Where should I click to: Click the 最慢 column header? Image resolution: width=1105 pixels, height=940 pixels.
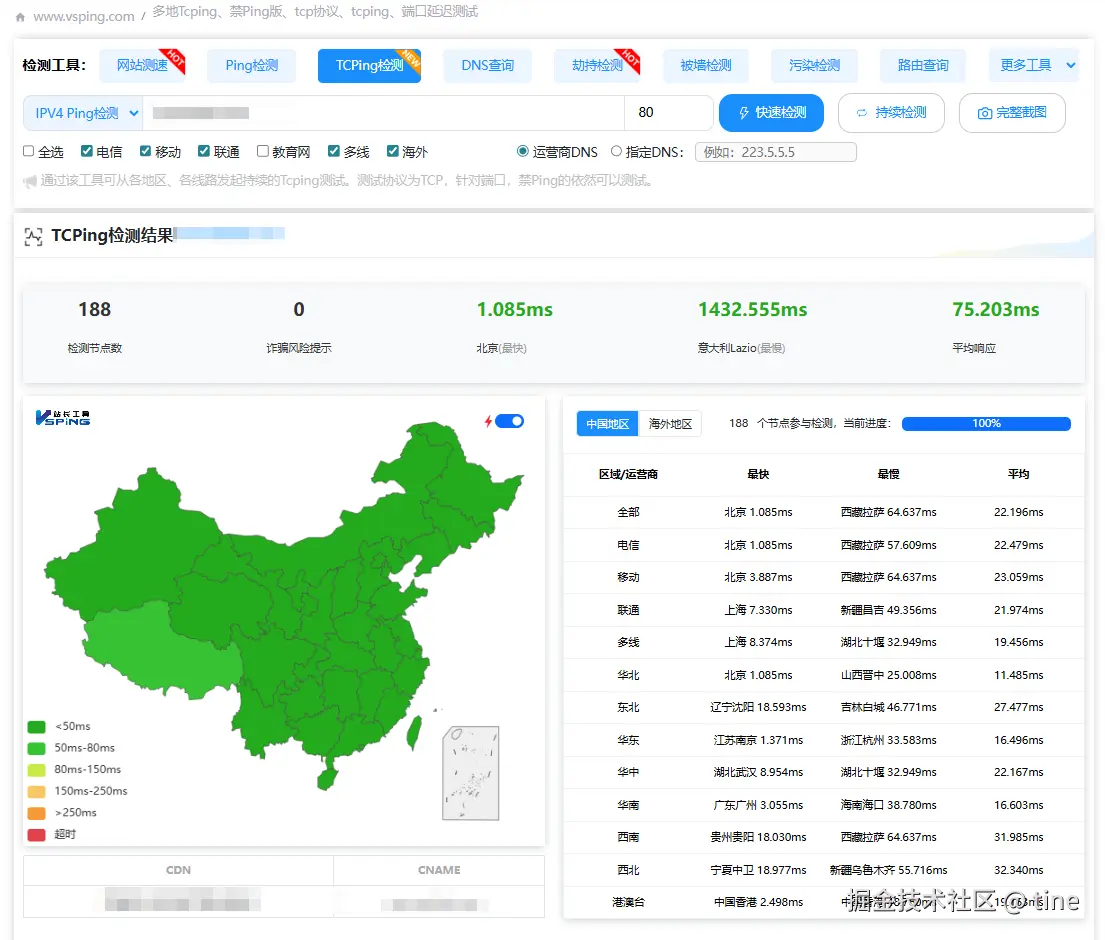[x=888, y=474]
